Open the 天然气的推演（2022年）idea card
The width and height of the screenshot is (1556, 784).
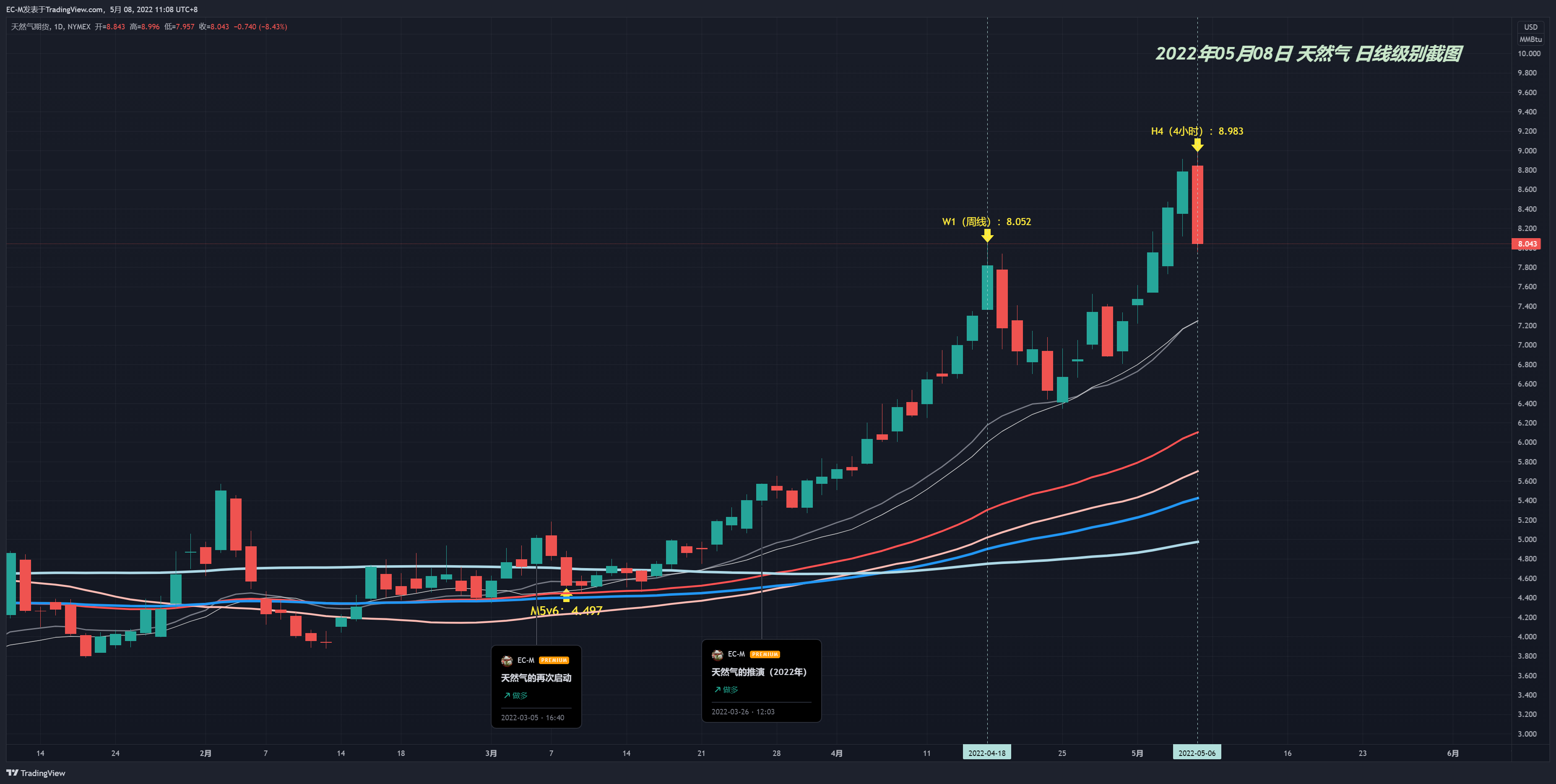(761, 681)
